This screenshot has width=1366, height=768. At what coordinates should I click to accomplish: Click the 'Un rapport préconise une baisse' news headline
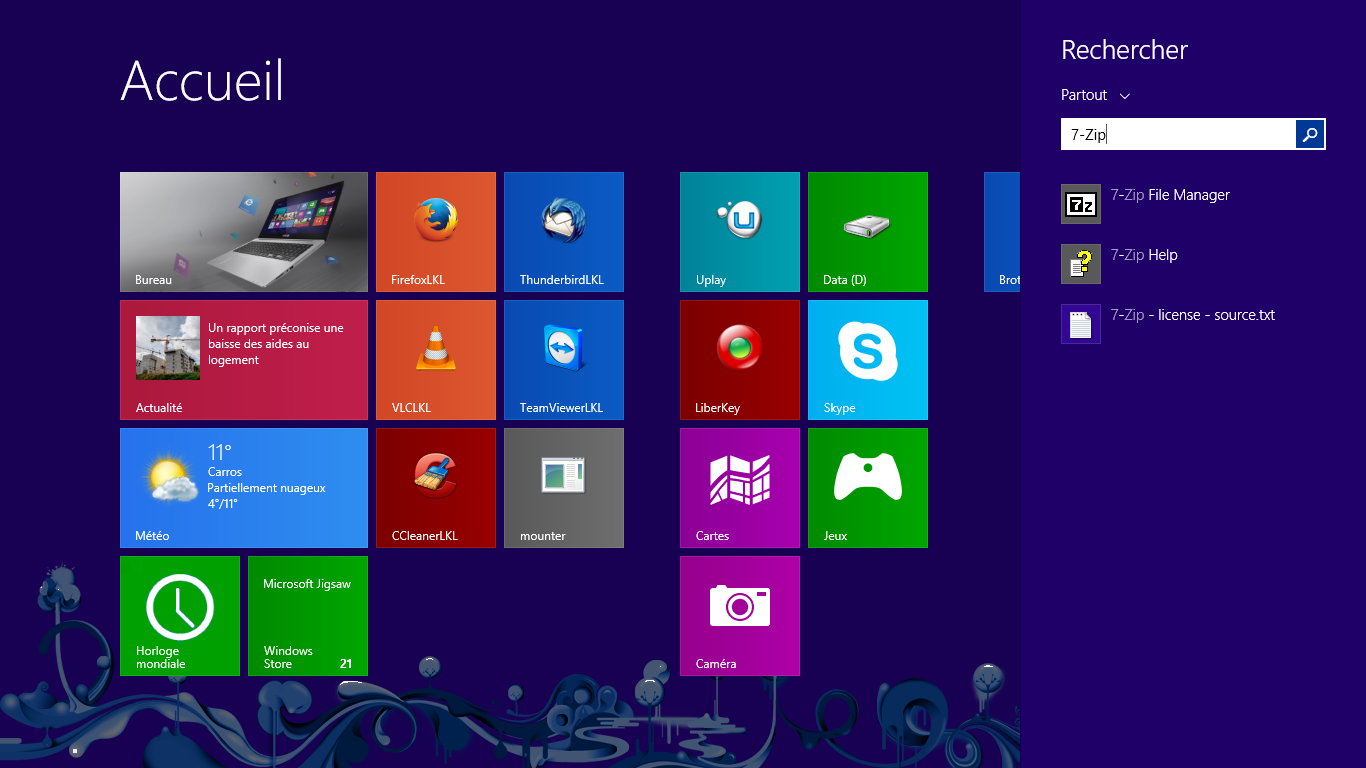[x=276, y=344]
